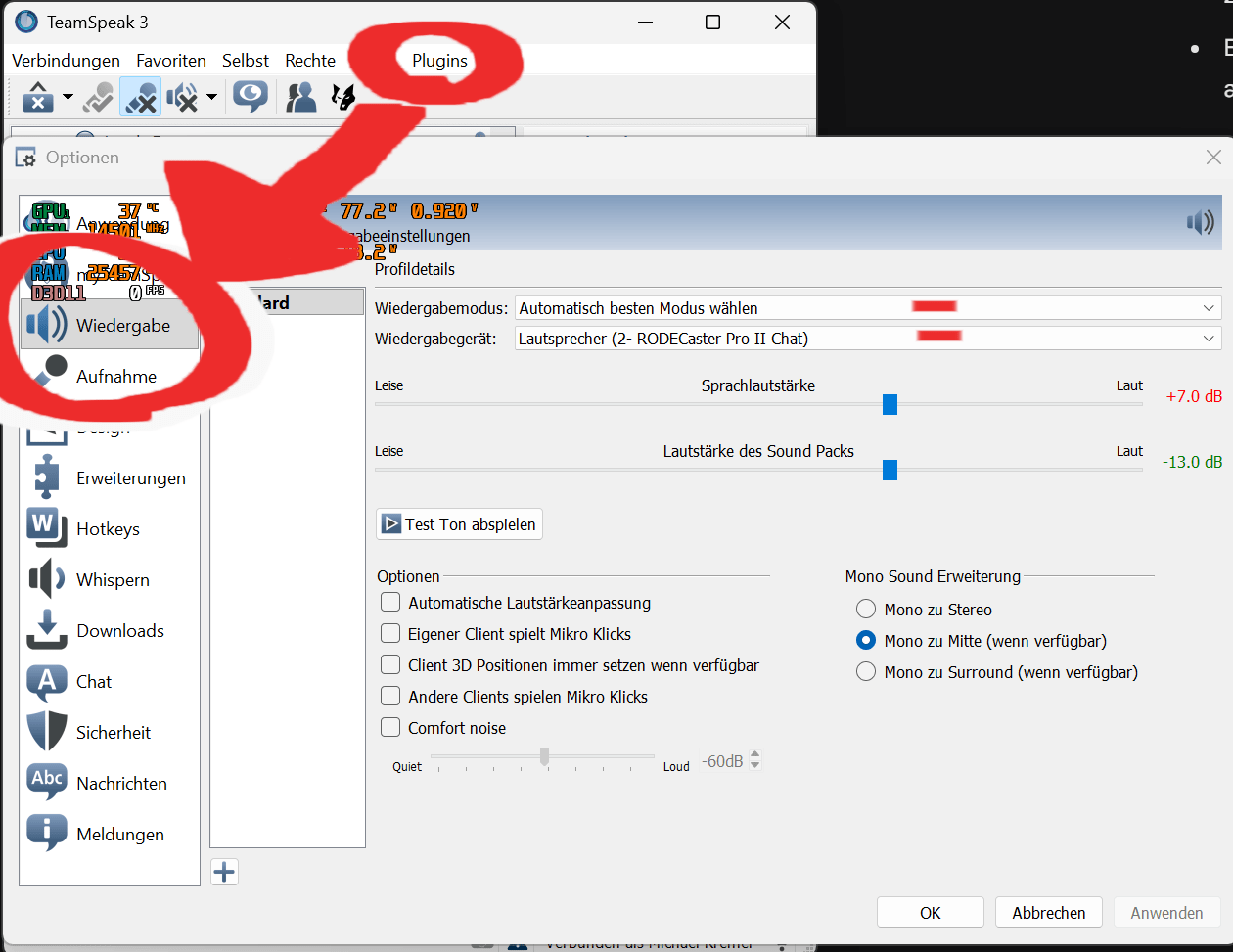Click the Lautstärke des Sound Packs slider handle
This screenshot has width=1233, height=952.
pyautogui.click(x=890, y=471)
